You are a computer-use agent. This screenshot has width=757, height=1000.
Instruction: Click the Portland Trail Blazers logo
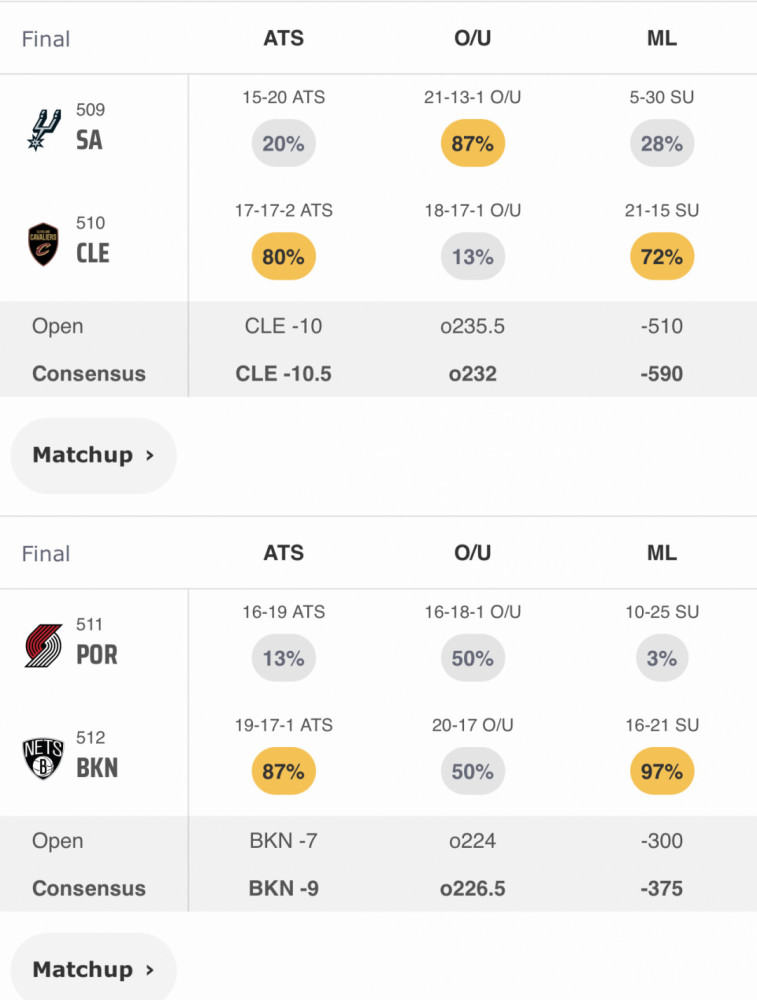pos(43,645)
